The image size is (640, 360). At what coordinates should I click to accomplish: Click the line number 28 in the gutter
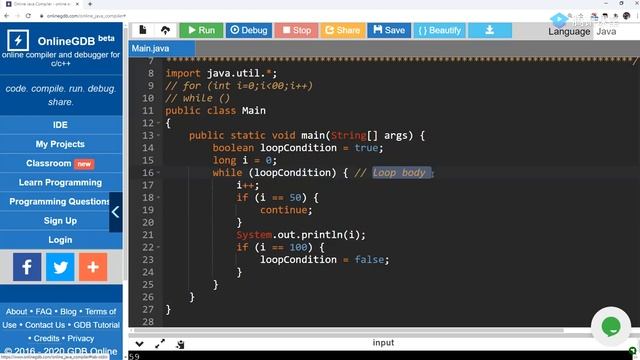coord(148,322)
